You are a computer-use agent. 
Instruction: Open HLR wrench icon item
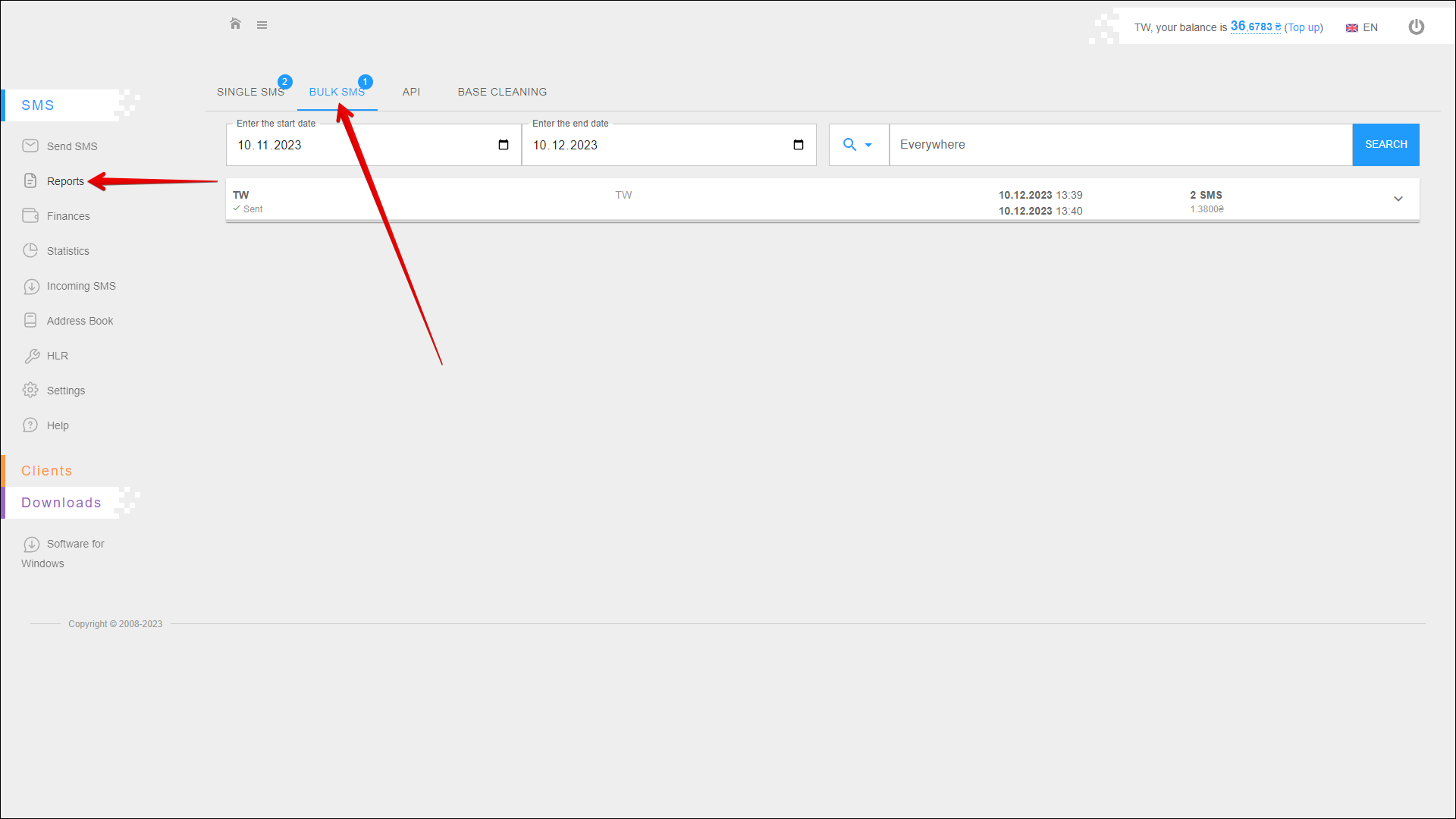click(31, 356)
